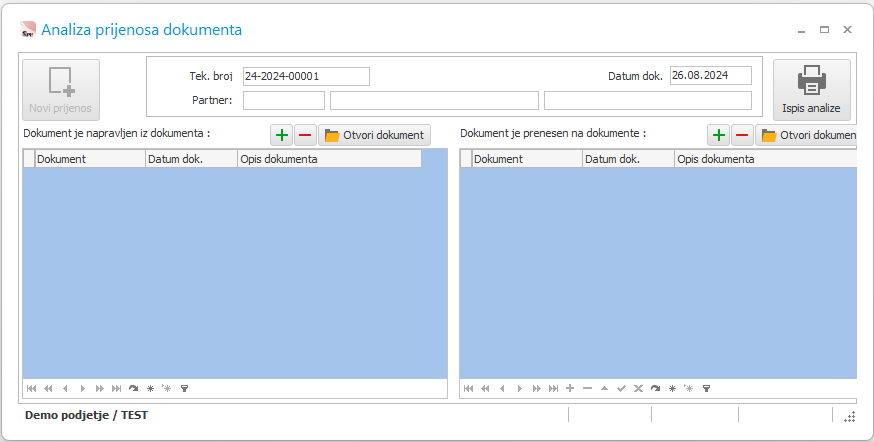This screenshot has width=874, height=442.
Task: Go to bookmark in left grid navigator
Action: pyautogui.click(x=167, y=388)
